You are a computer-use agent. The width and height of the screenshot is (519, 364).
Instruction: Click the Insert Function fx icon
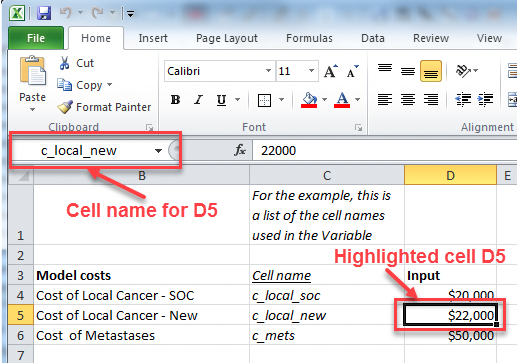pyautogui.click(x=240, y=150)
